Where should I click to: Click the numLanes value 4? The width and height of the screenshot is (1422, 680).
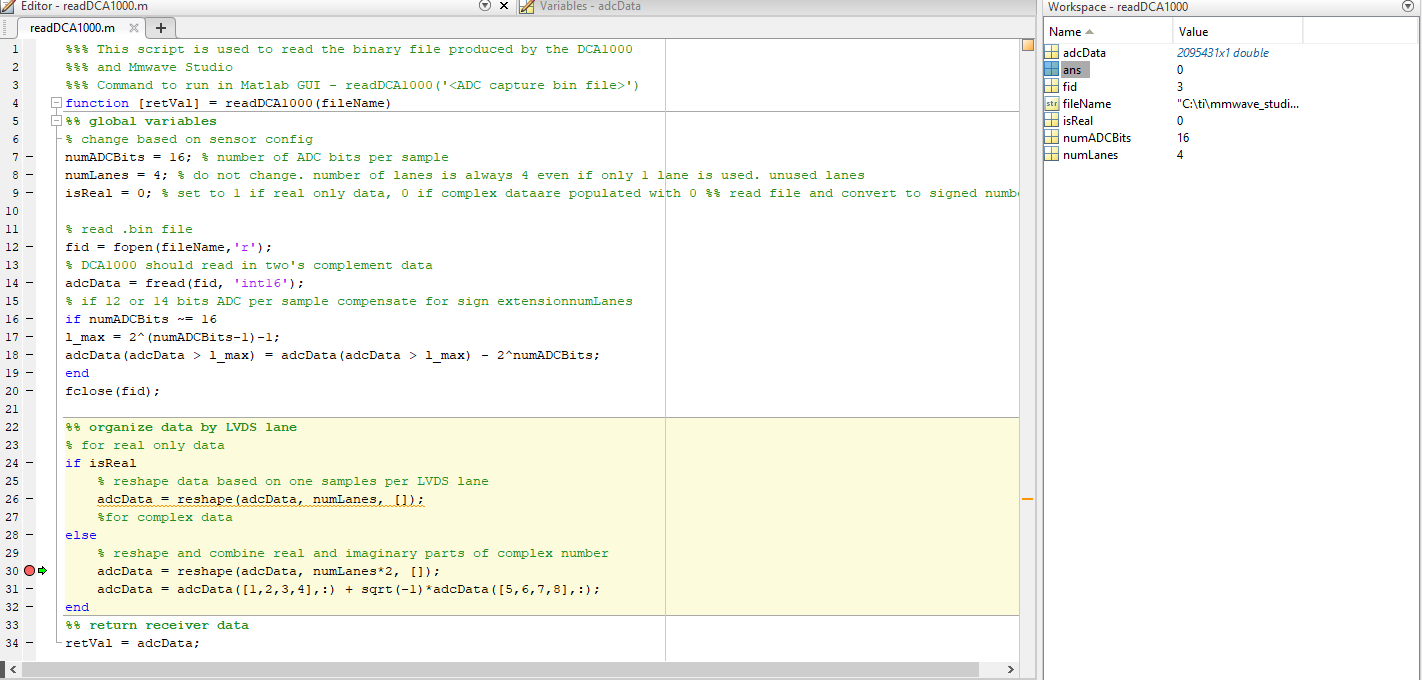click(1180, 155)
